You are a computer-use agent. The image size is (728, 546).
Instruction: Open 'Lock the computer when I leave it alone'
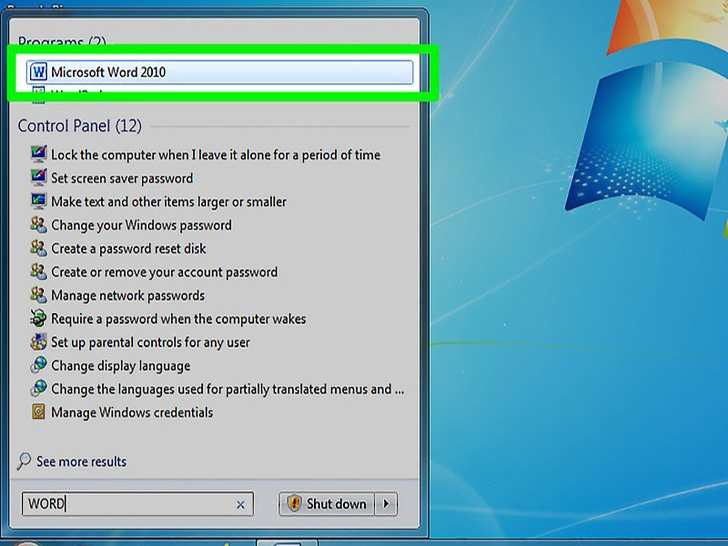[215, 155]
